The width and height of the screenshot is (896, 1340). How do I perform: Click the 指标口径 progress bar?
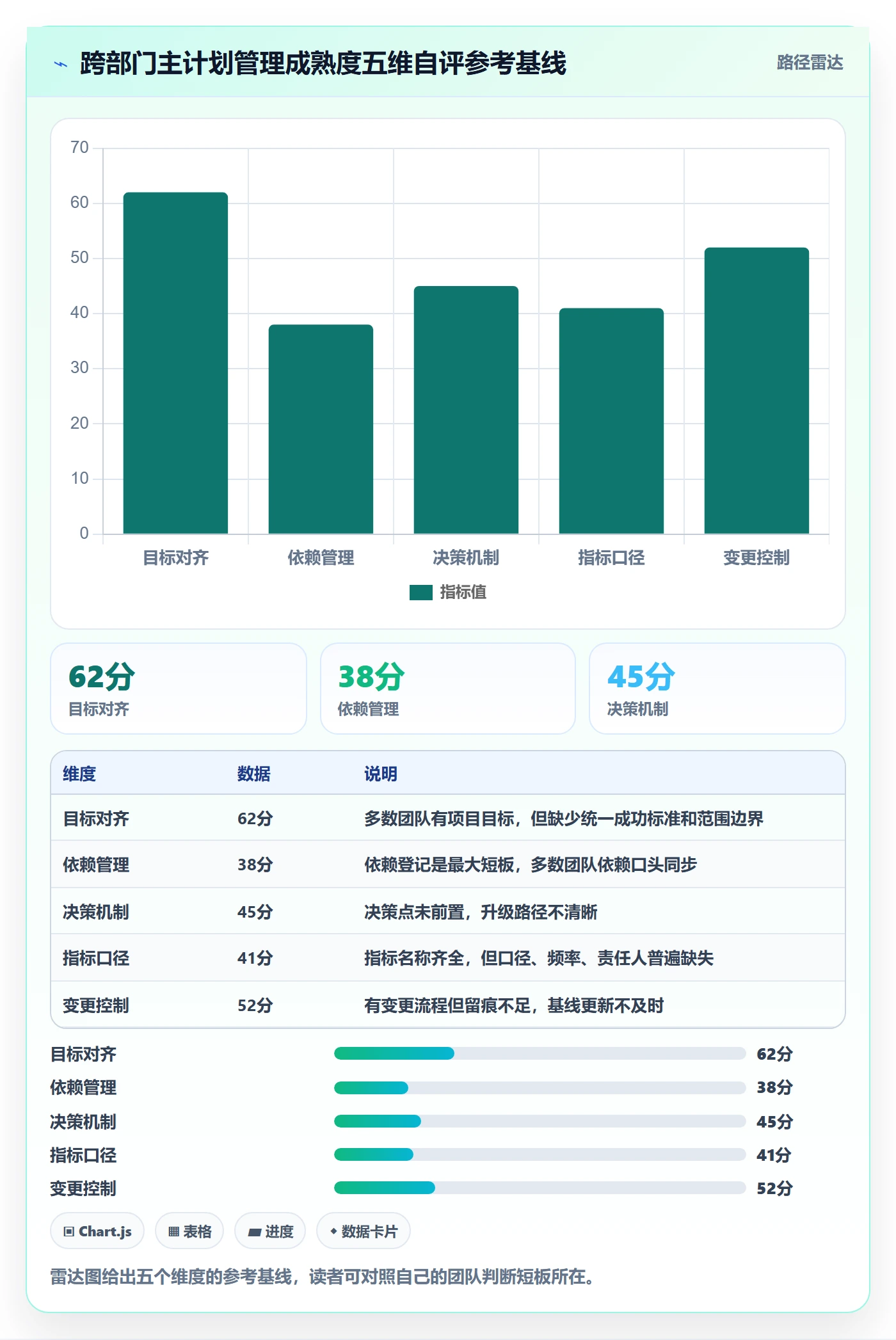click(x=540, y=1154)
